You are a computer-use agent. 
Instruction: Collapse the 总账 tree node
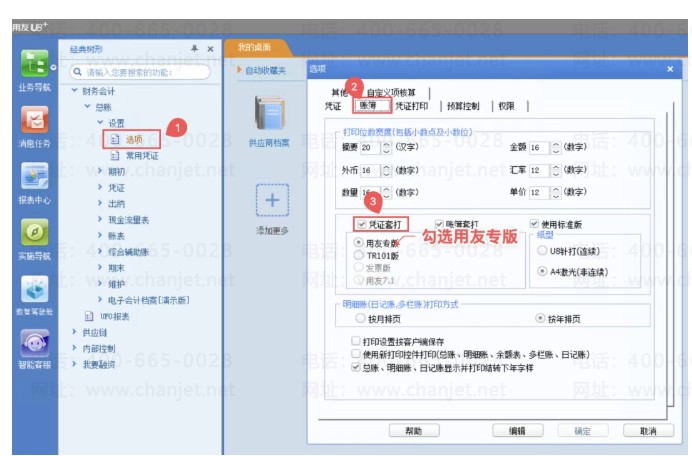pyautogui.click(x=87, y=106)
